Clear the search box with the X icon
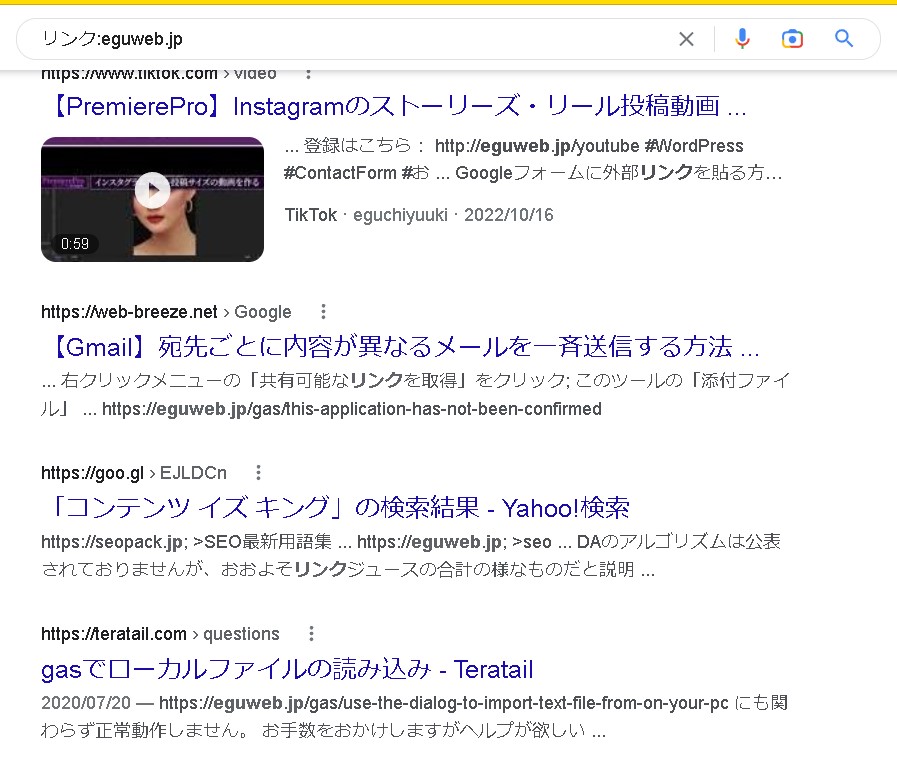897x781 pixels. 686,39
